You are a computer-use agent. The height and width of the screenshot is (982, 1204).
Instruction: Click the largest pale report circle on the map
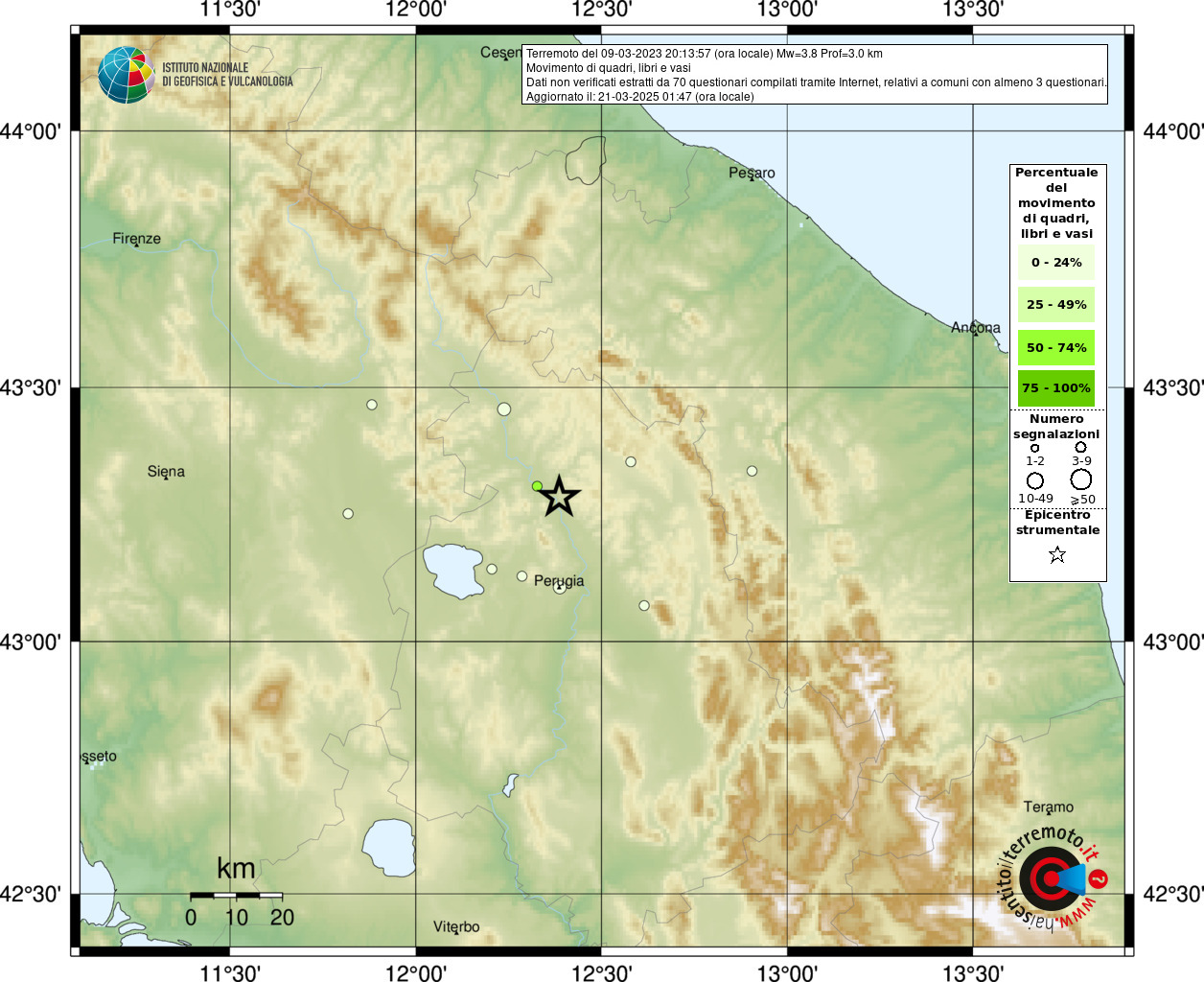click(x=504, y=409)
